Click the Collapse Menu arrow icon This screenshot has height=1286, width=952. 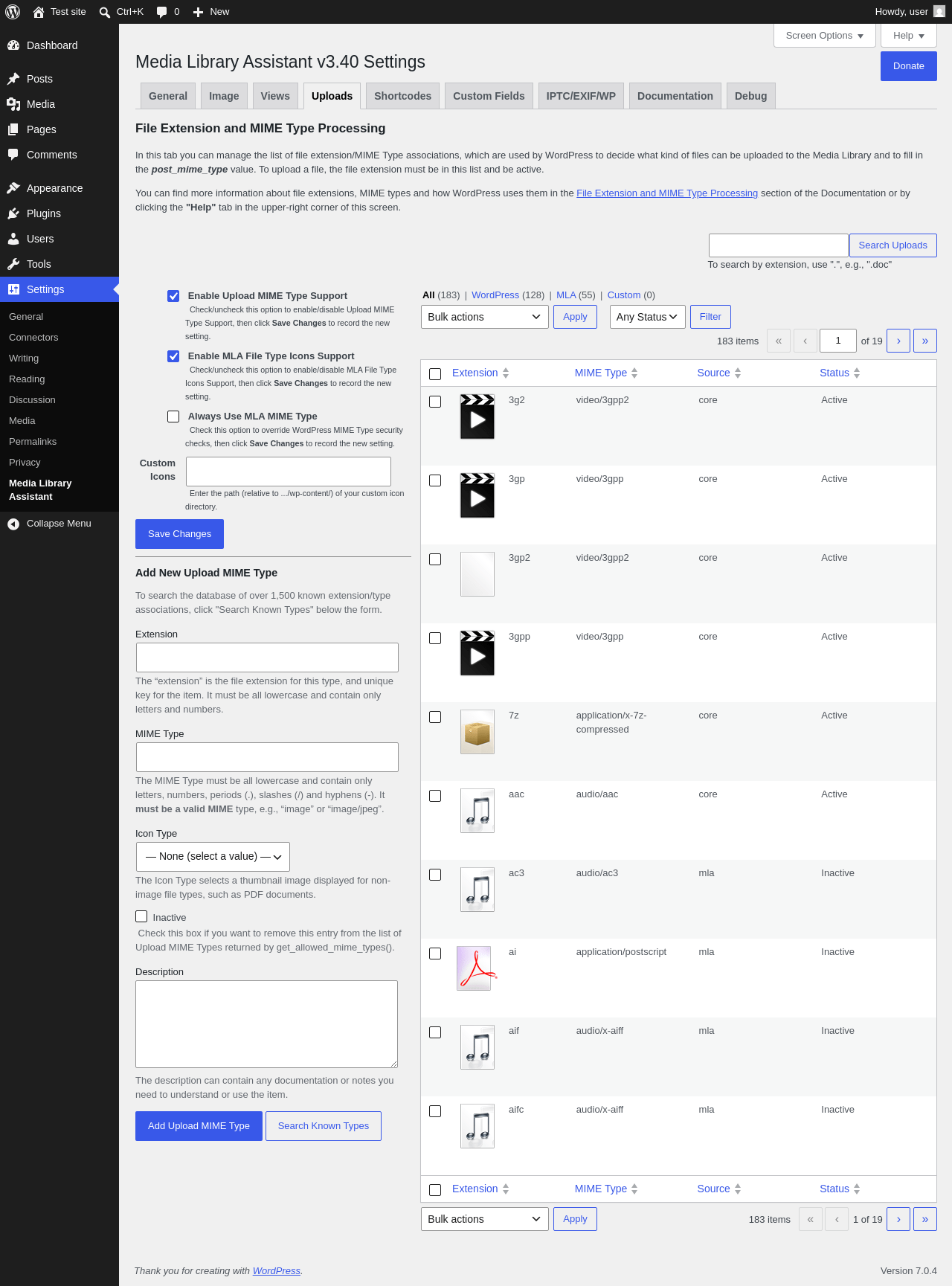click(x=13, y=524)
